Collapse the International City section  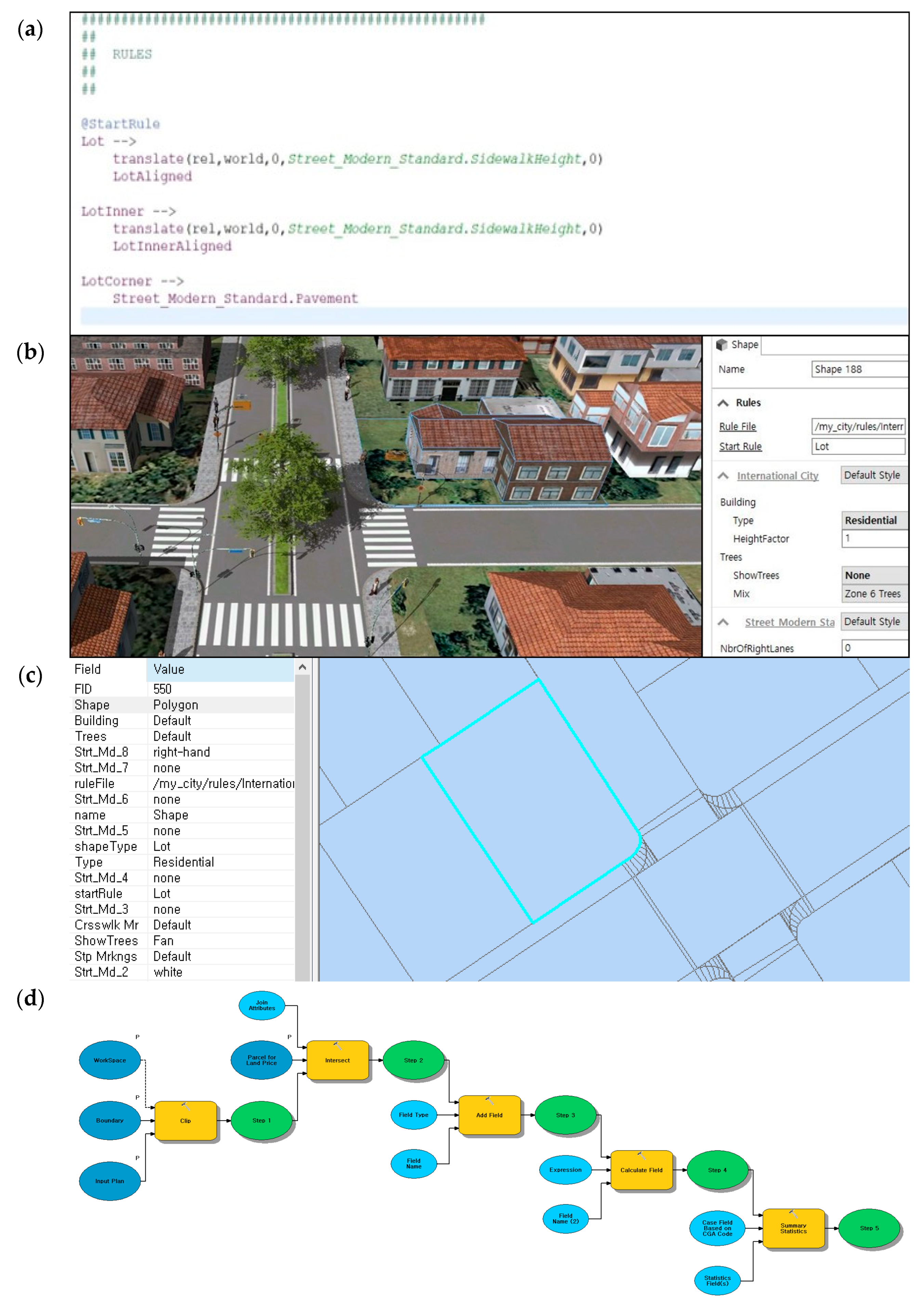723,476
